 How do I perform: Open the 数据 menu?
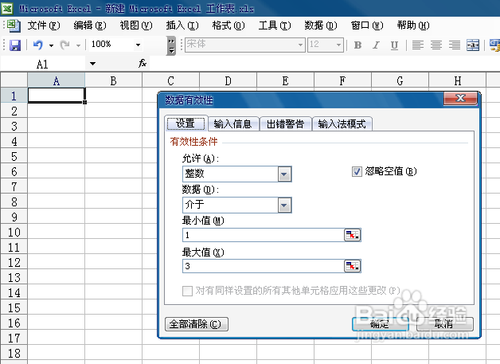tap(321, 25)
